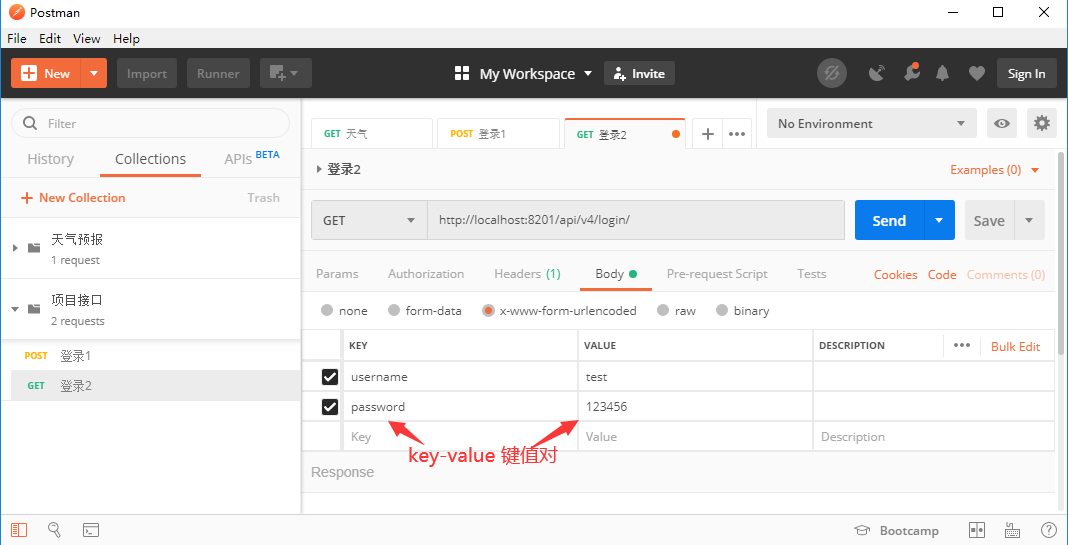This screenshot has height=545, width=1068.
Task: Click the Runner button
Action: coord(218,73)
